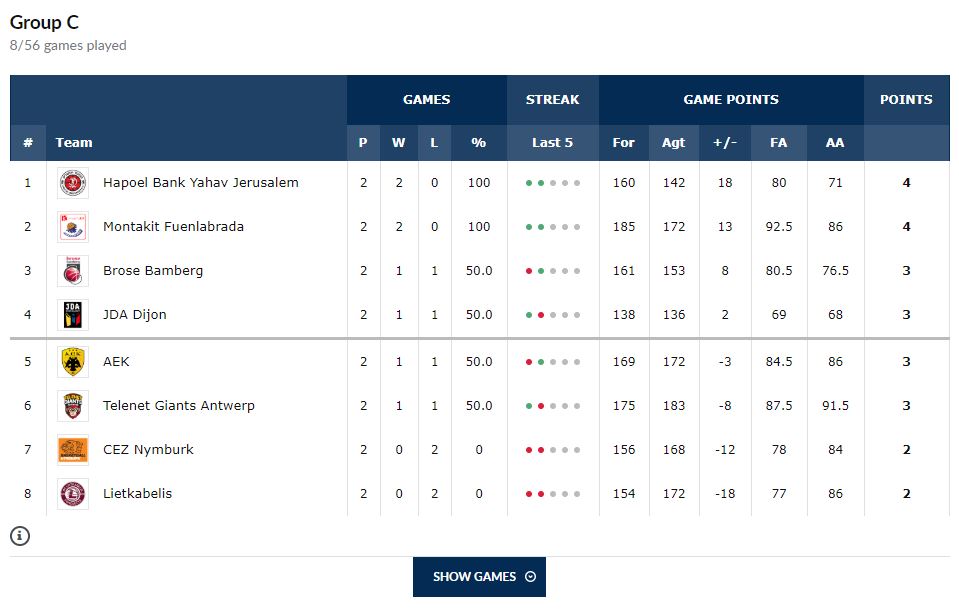The width and height of the screenshot is (959, 612).
Task: Expand the Show Games section
Action: pyautogui.click(x=479, y=577)
